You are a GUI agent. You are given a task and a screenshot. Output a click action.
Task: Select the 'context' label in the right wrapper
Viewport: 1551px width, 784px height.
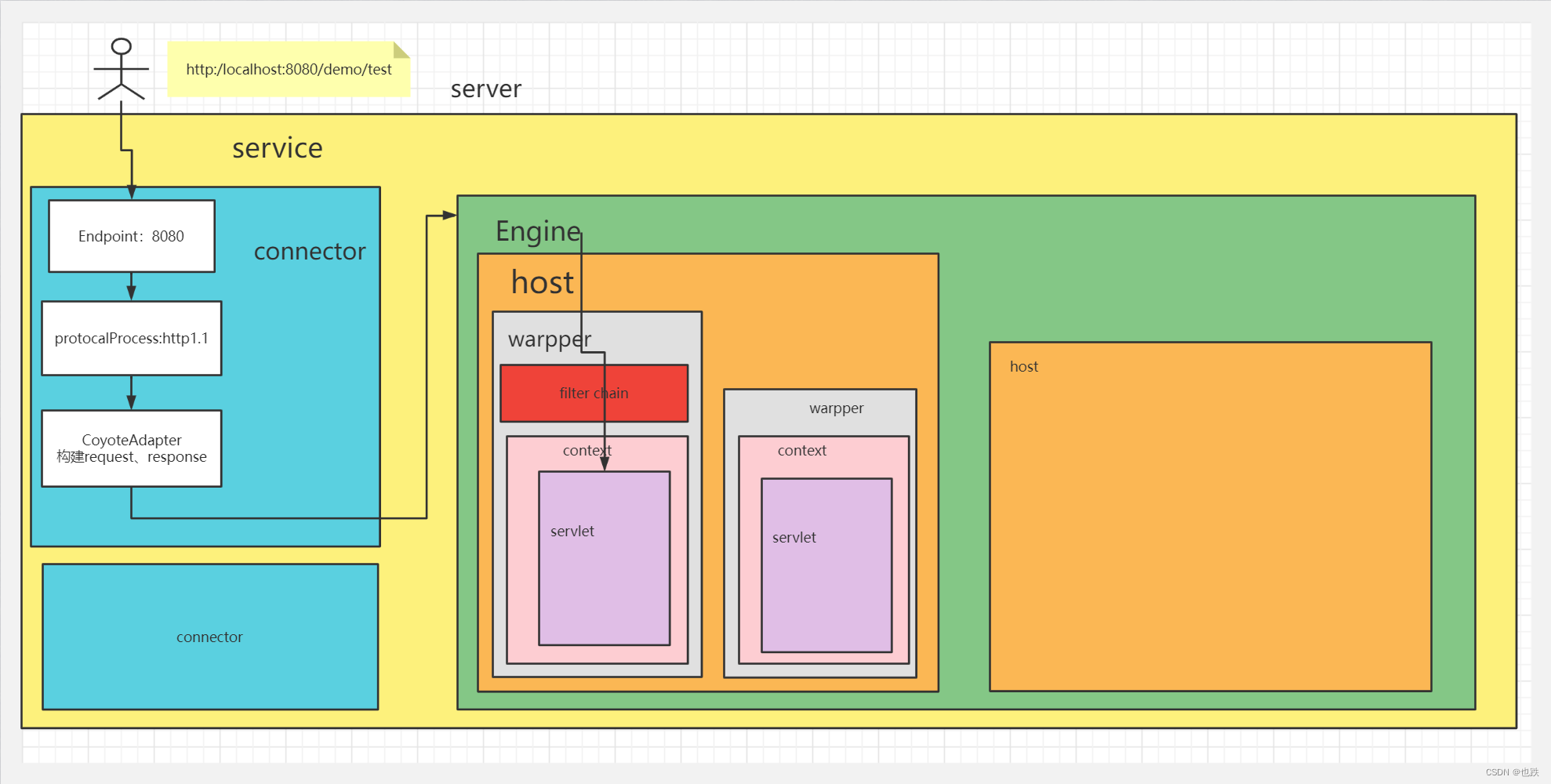click(802, 451)
